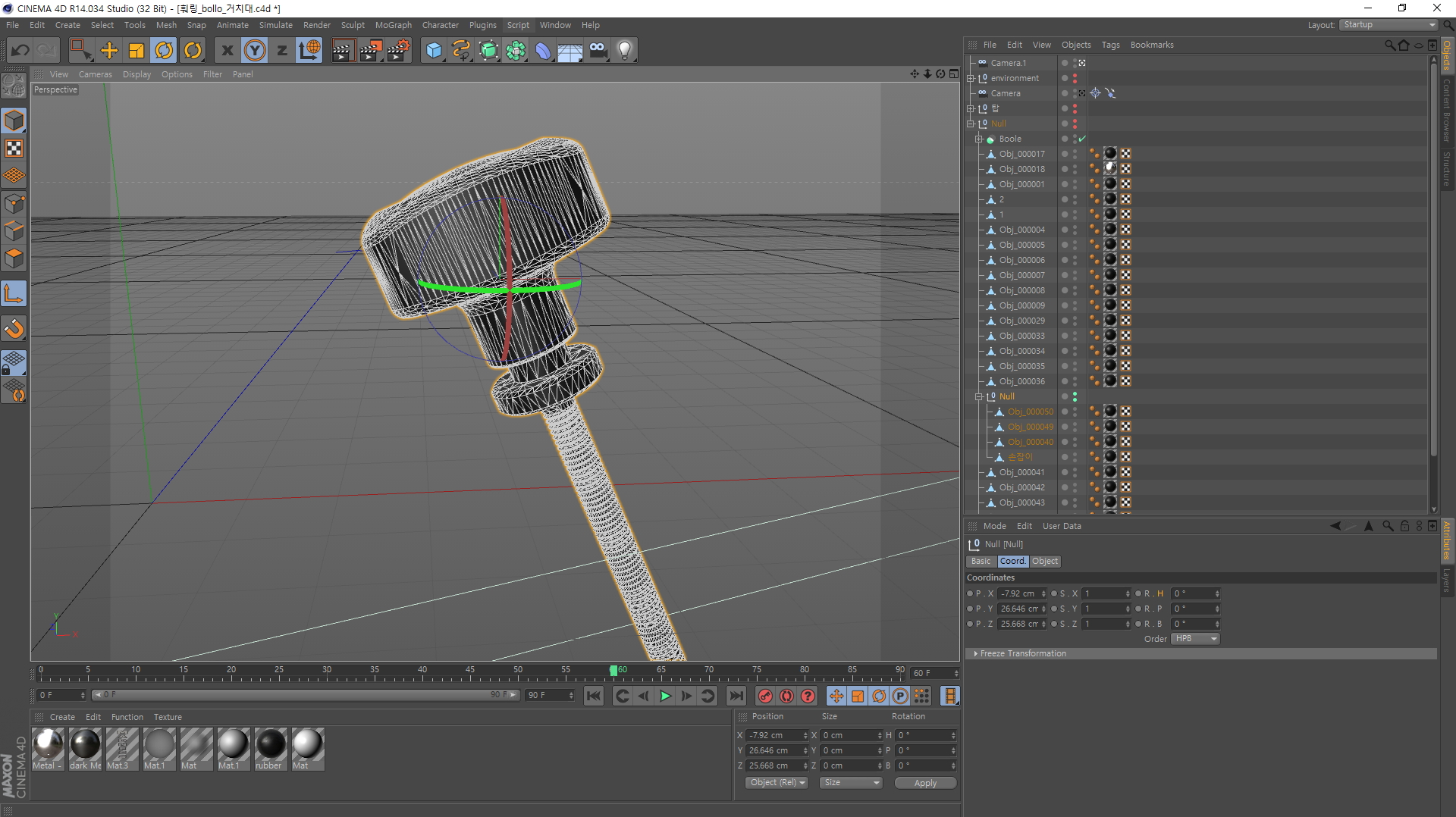
Task: Open the rotation Order HPB dropdown
Action: [1196, 639]
